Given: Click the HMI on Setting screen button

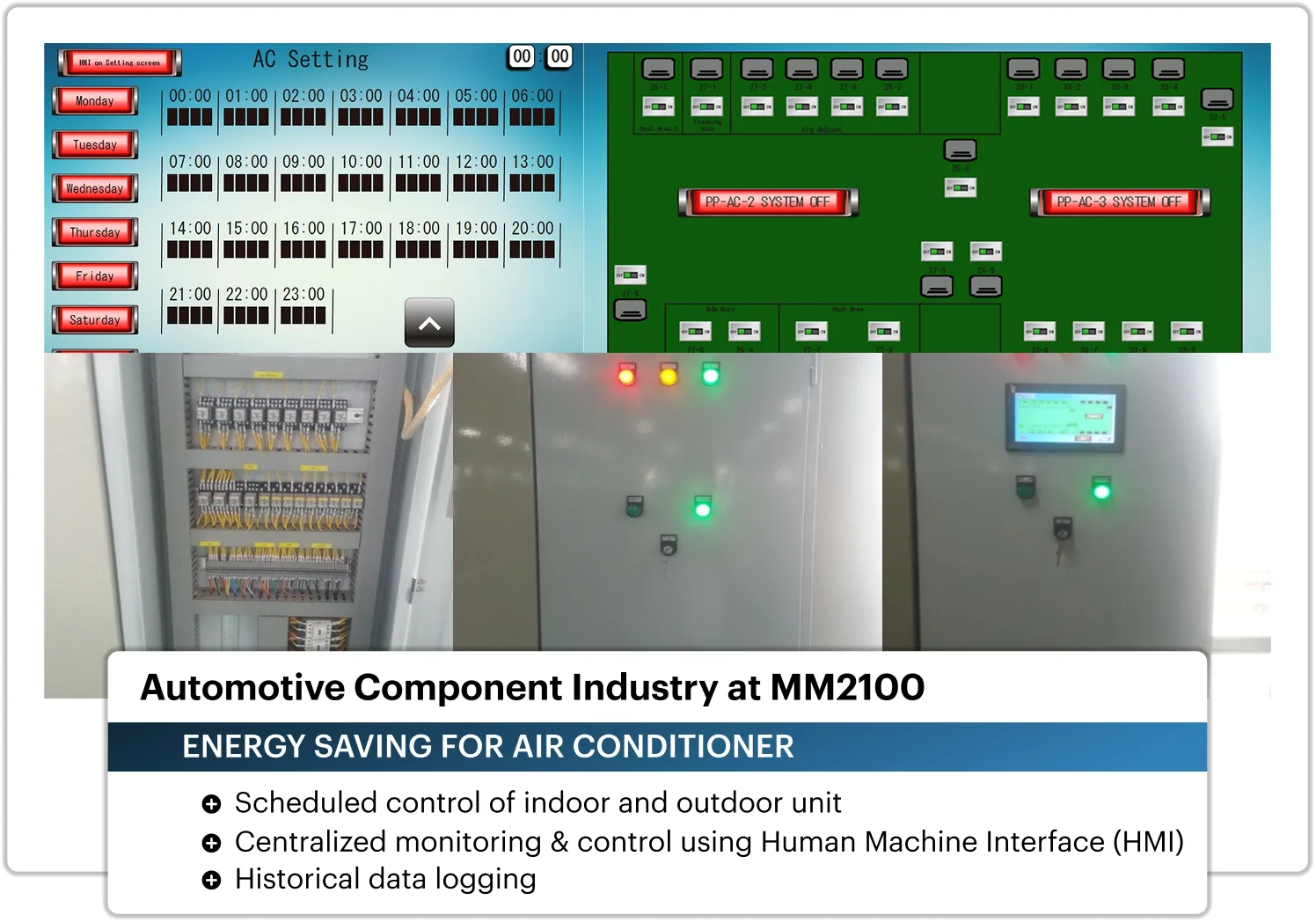Looking at the screenshot, I should (x=120, y=62).
